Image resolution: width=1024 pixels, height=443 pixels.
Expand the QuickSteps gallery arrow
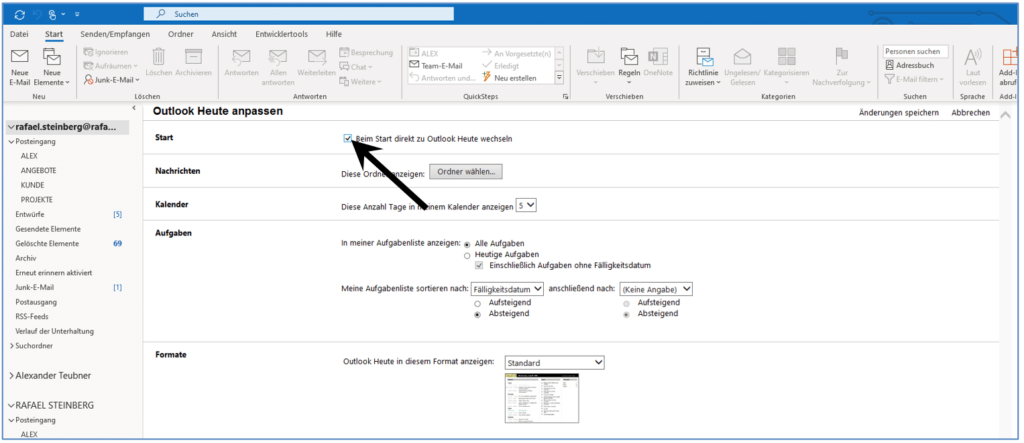(559, 78)
